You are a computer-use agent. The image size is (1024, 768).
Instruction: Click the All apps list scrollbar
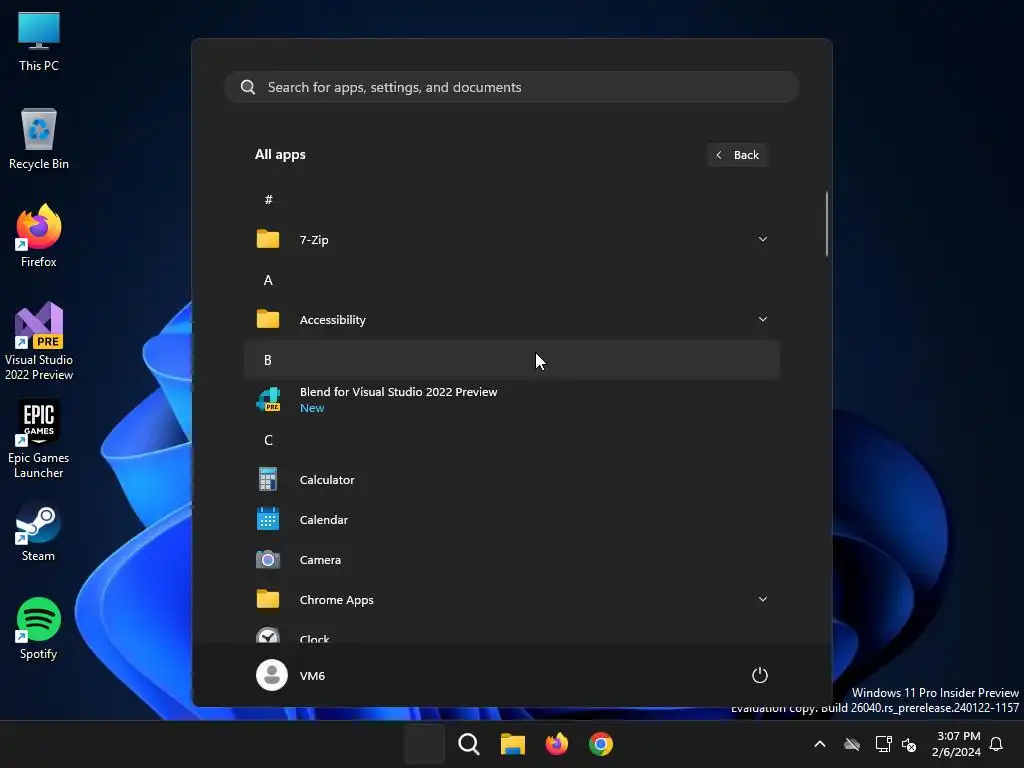click(x=827, y=224)
